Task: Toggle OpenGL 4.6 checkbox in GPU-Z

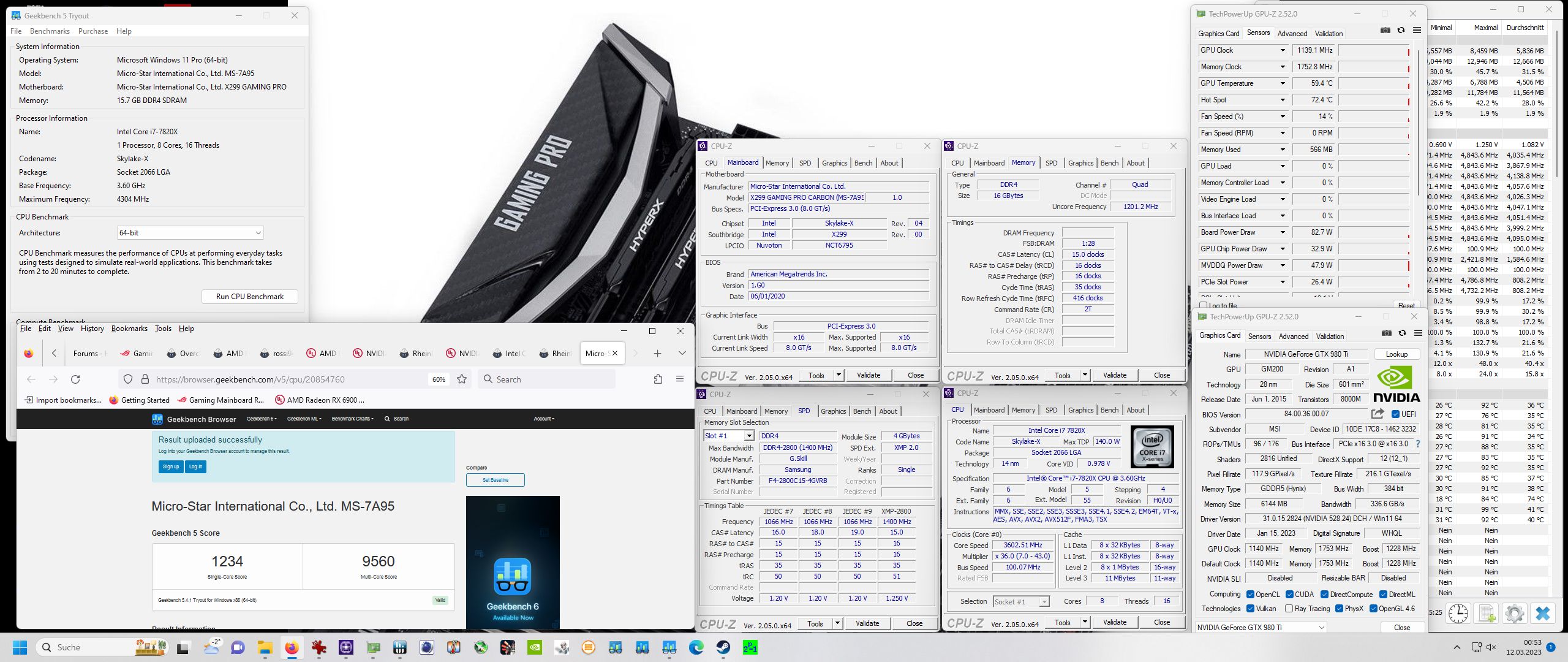Action: tap(1373, 609)
